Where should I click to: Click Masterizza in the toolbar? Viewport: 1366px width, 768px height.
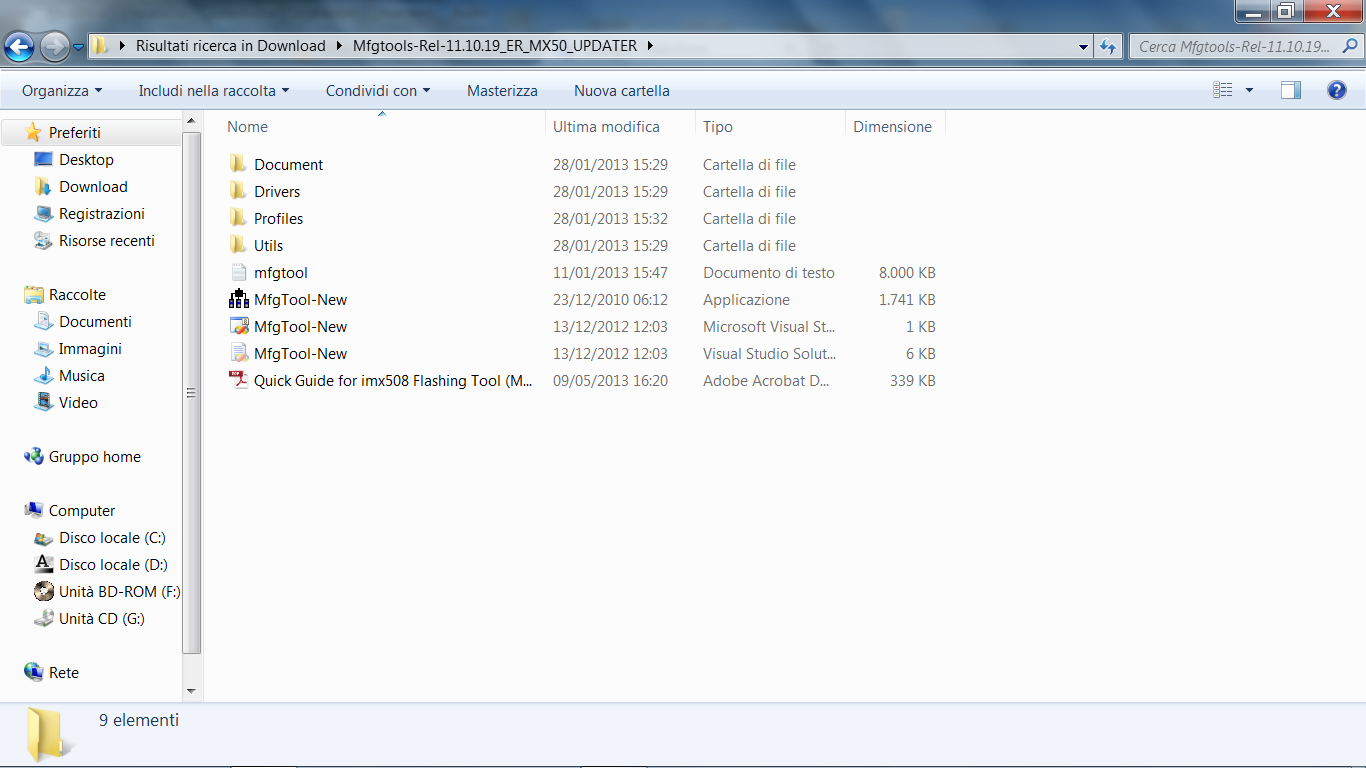(x=502, y=90)
